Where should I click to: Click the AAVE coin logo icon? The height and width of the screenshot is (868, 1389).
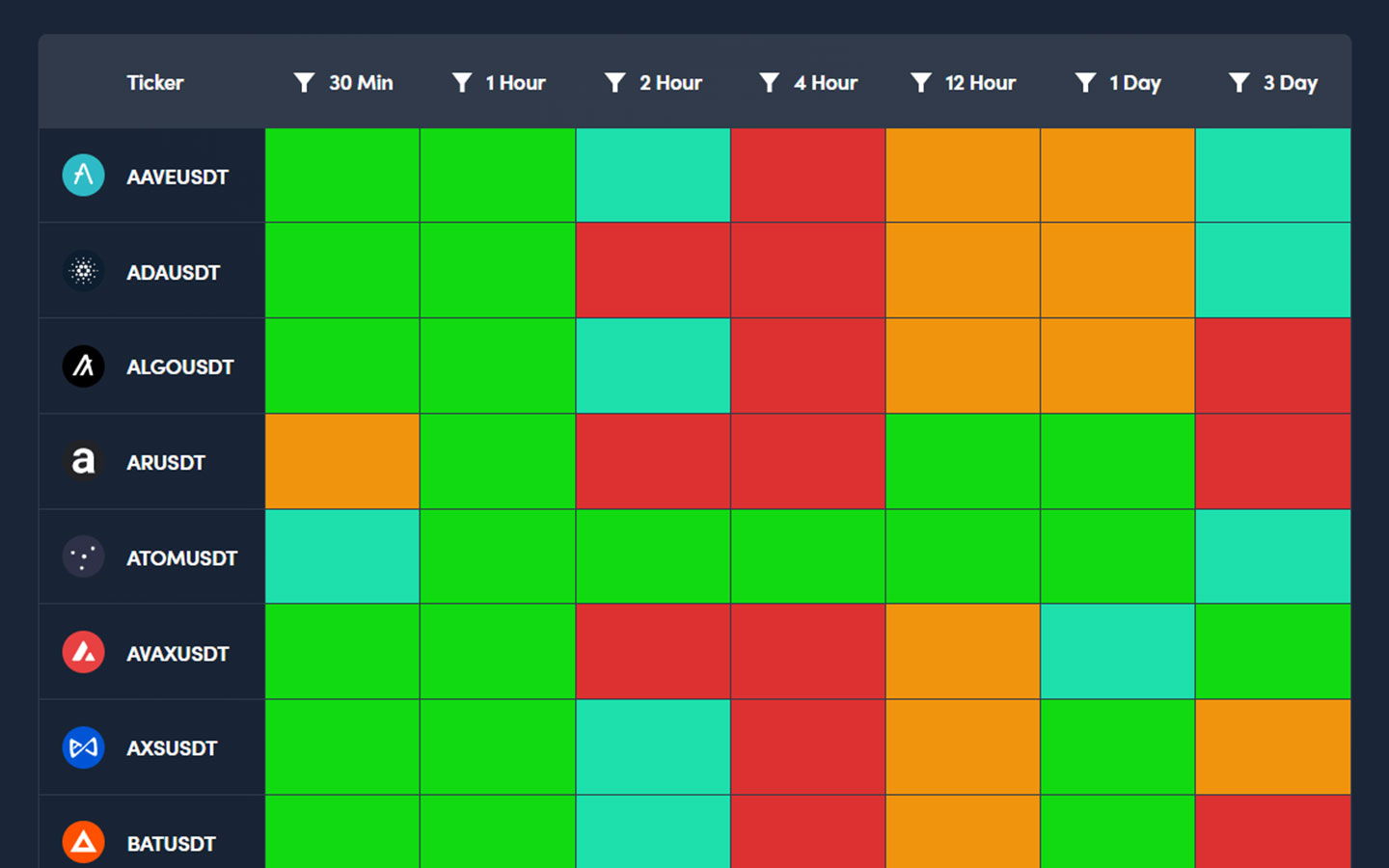click(84, 176)
